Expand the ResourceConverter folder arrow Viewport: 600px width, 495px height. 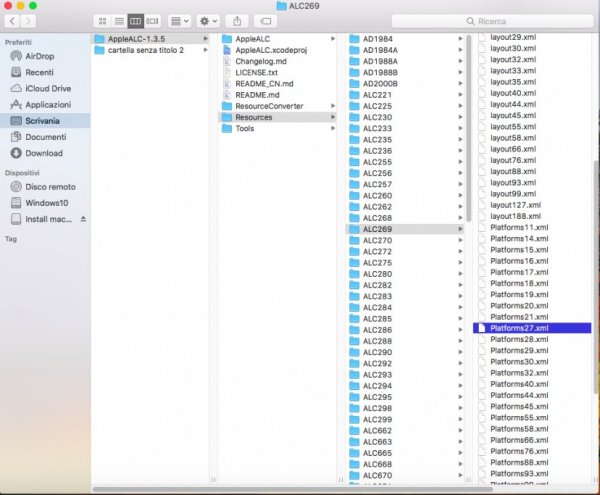coord(333,106)
